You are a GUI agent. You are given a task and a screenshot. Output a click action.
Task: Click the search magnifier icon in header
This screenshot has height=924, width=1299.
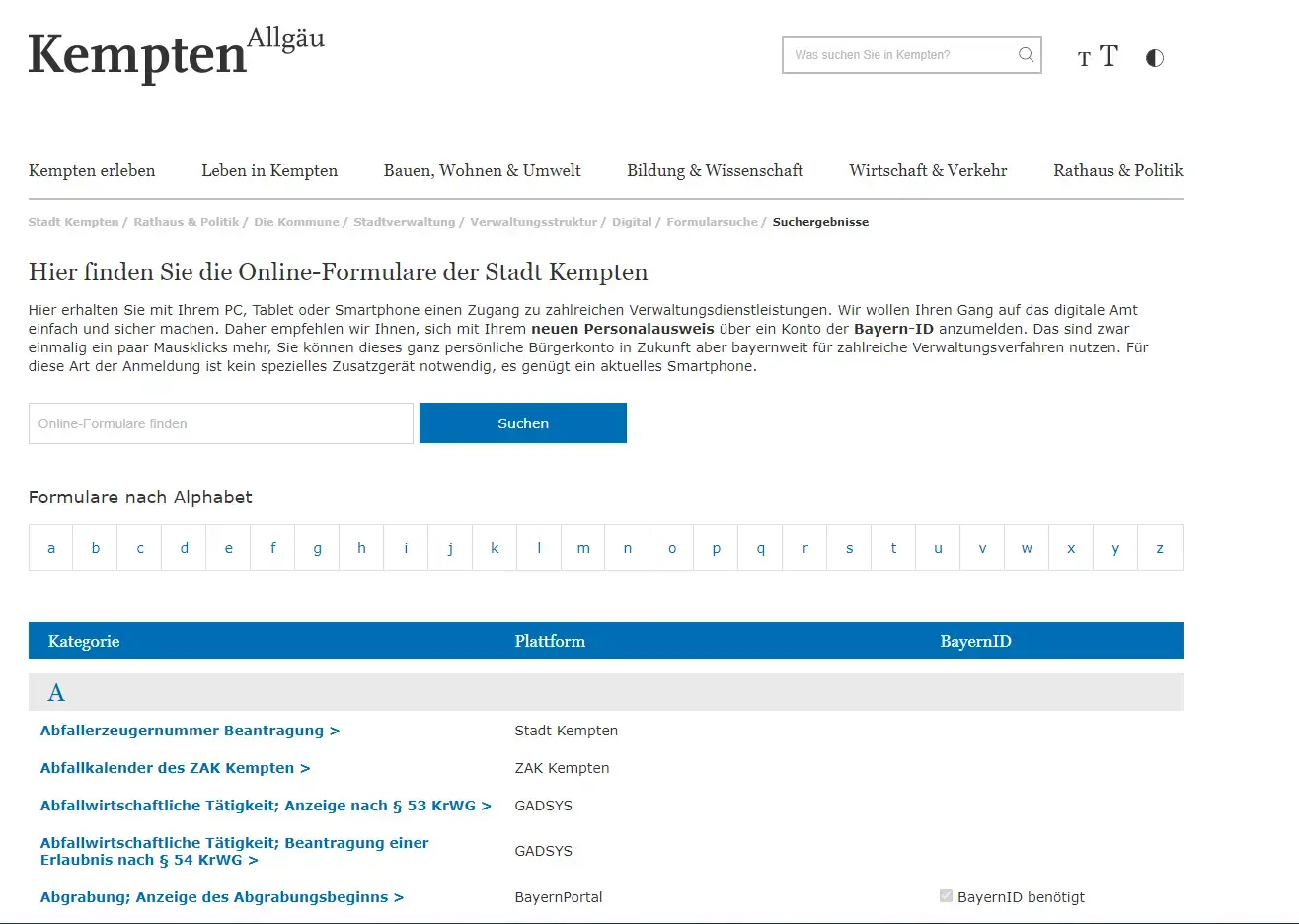(1026, 55)
